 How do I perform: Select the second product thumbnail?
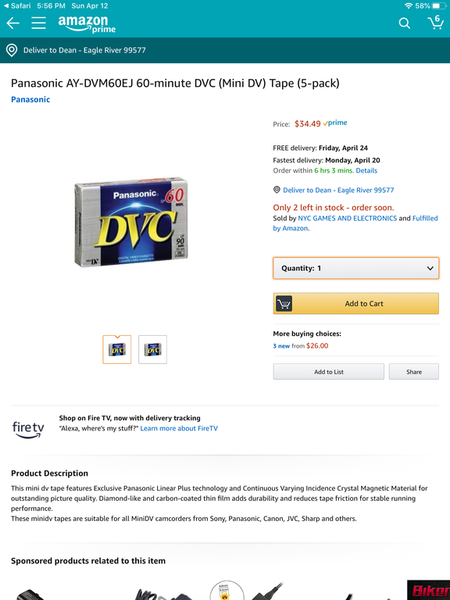(153, 349)
